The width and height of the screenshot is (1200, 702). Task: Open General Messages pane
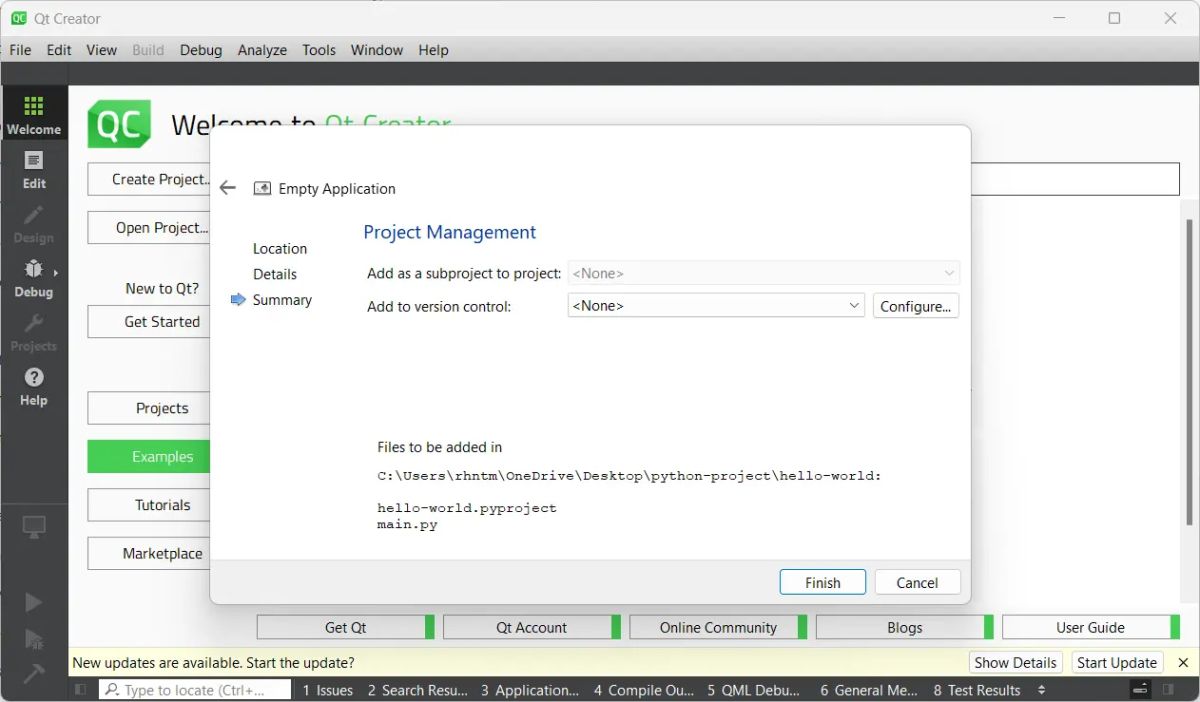pyautogui.click(x=869, y=690)
